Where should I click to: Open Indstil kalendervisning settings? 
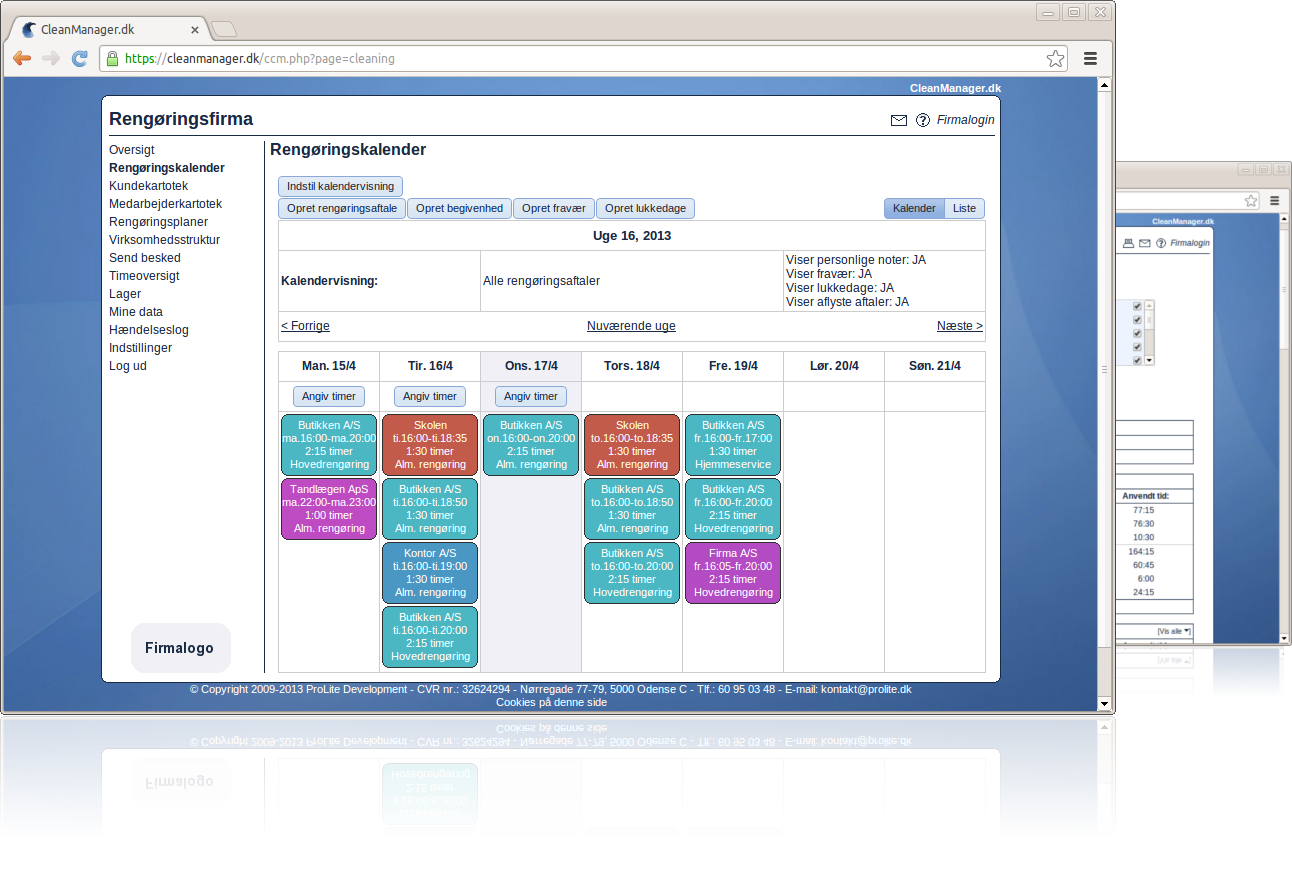340,187
